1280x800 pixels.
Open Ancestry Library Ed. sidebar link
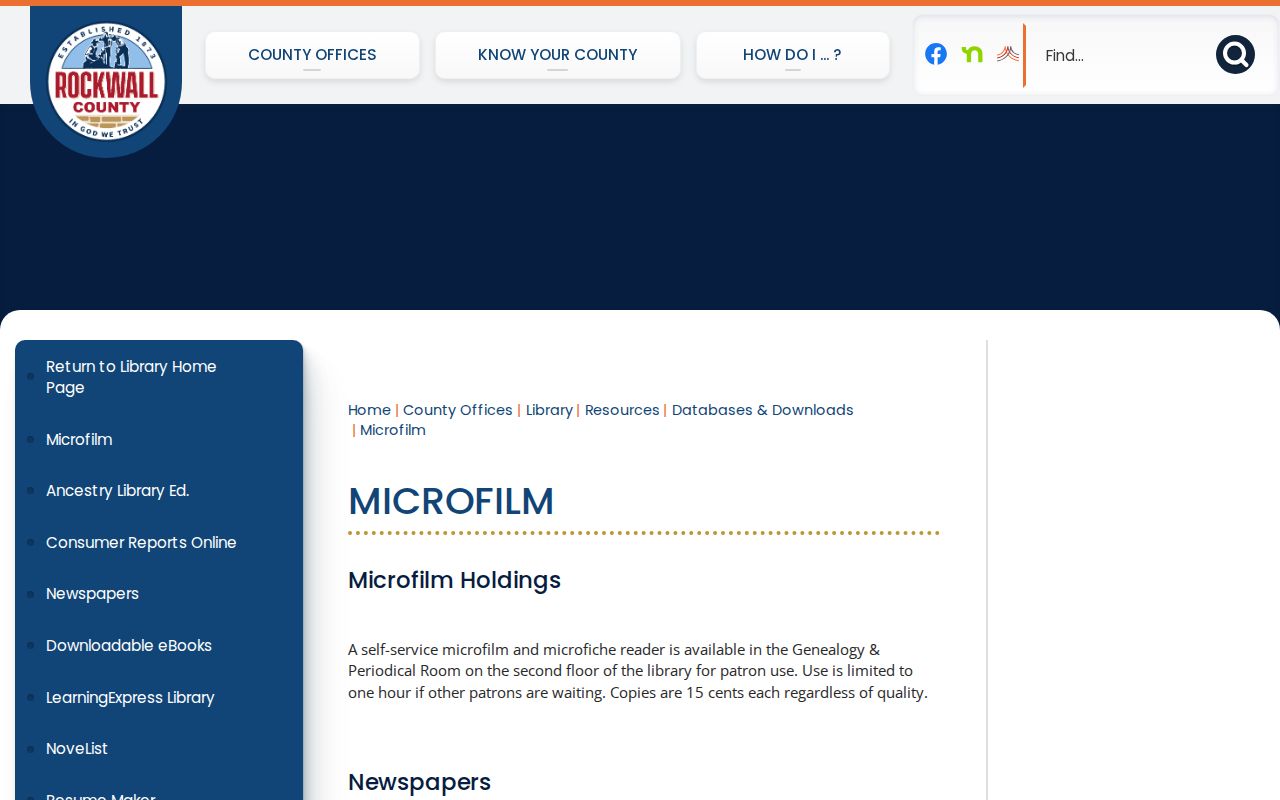coord(117,490)
